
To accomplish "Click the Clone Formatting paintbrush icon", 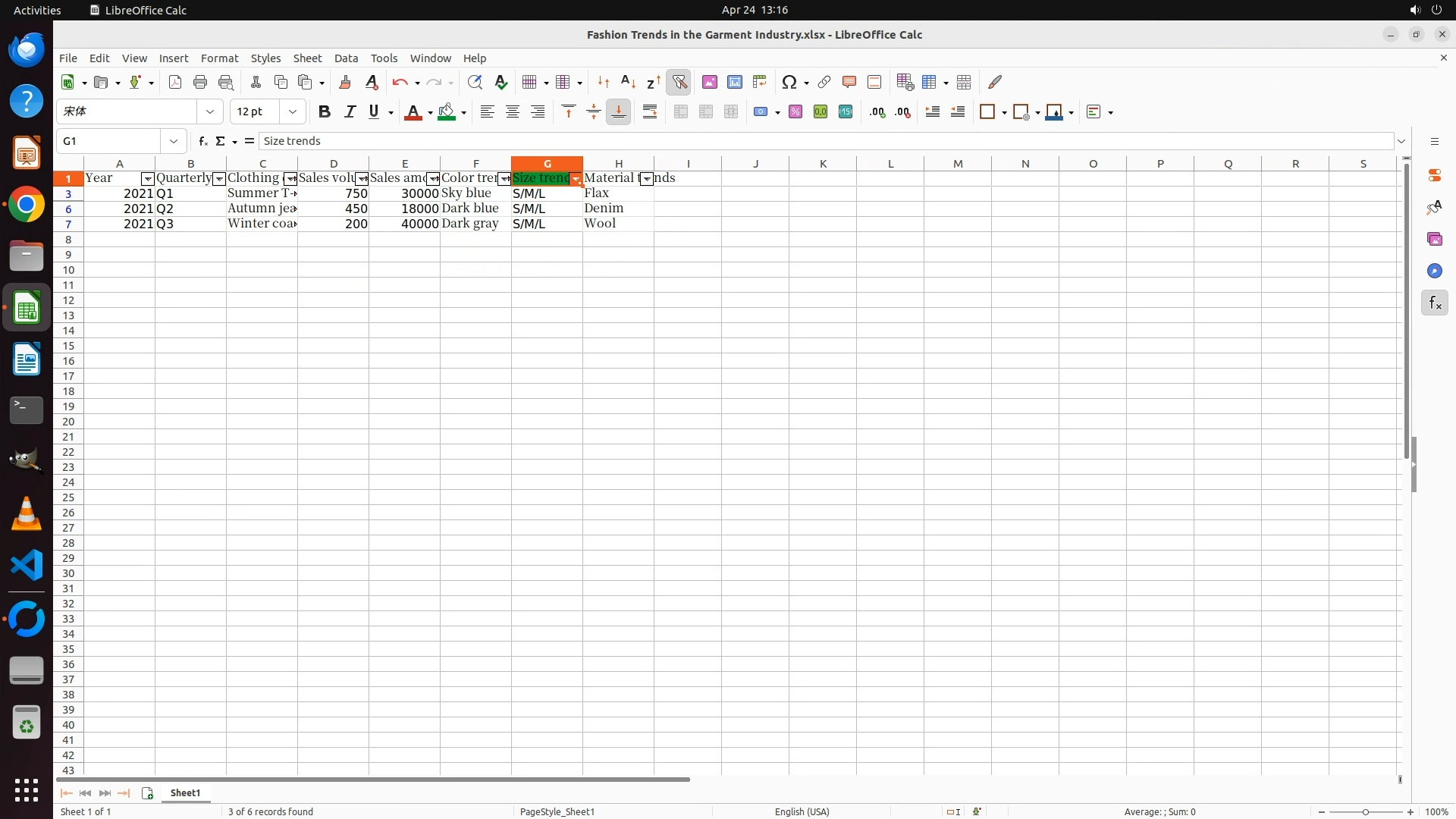I will coord(345,82).
